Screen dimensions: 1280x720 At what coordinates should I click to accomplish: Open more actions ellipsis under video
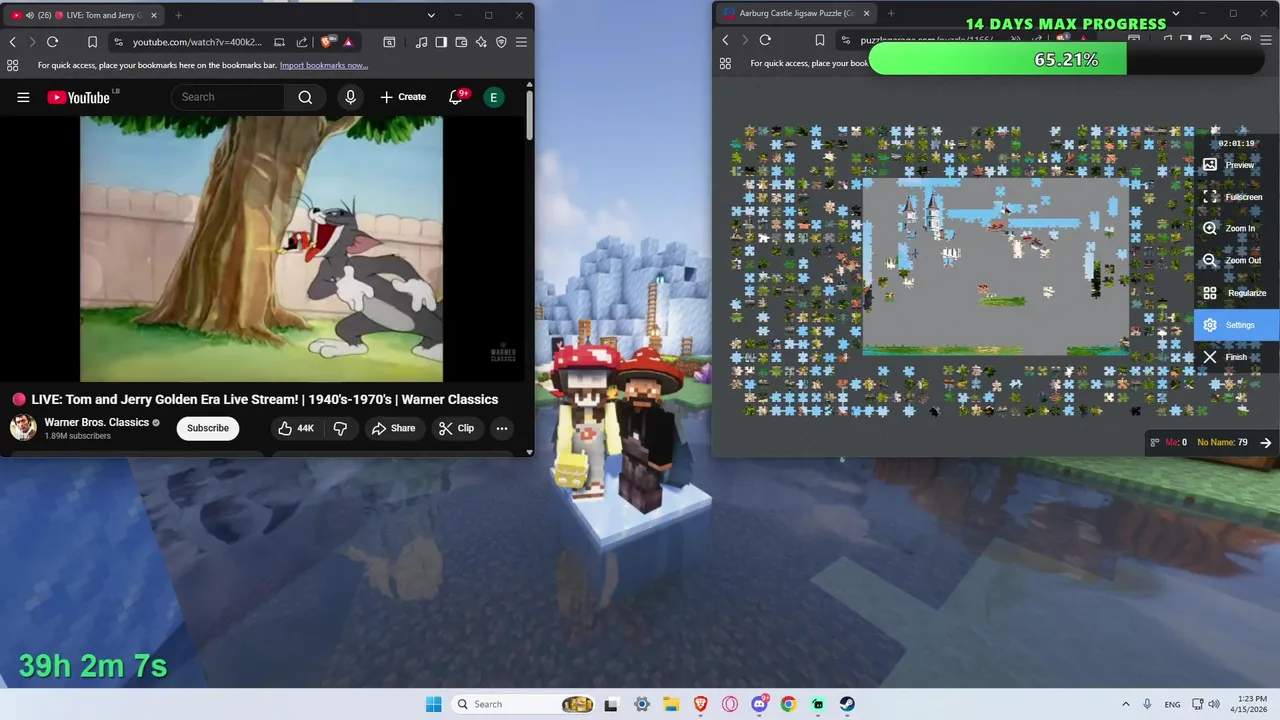coord(502,428)
